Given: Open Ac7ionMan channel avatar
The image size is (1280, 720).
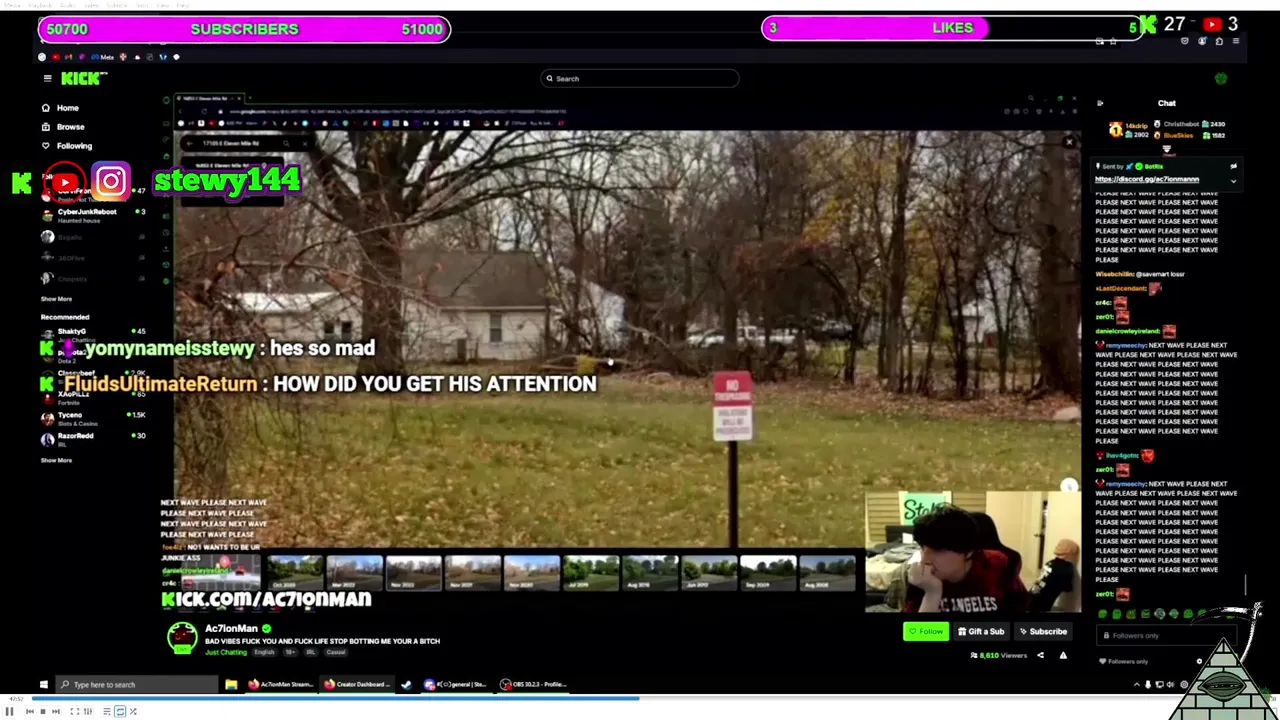Looking at the screenshot, I should pos(182,637).
